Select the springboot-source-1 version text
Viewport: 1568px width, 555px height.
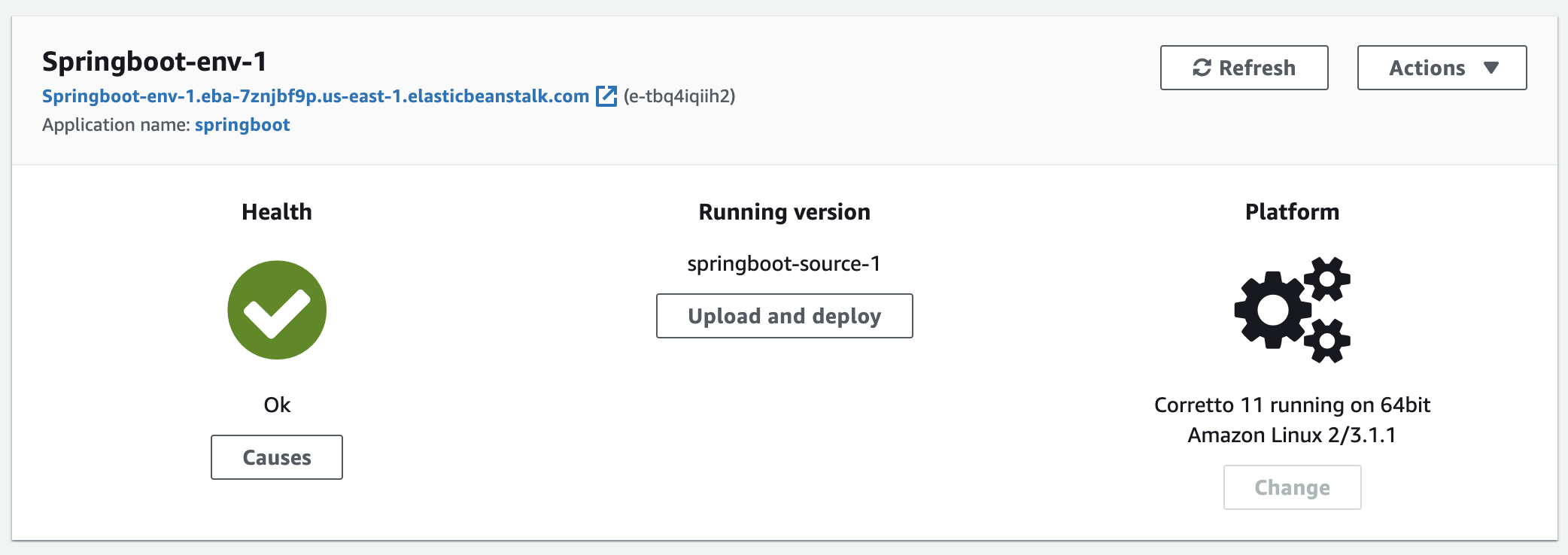[x=784, y=264]
